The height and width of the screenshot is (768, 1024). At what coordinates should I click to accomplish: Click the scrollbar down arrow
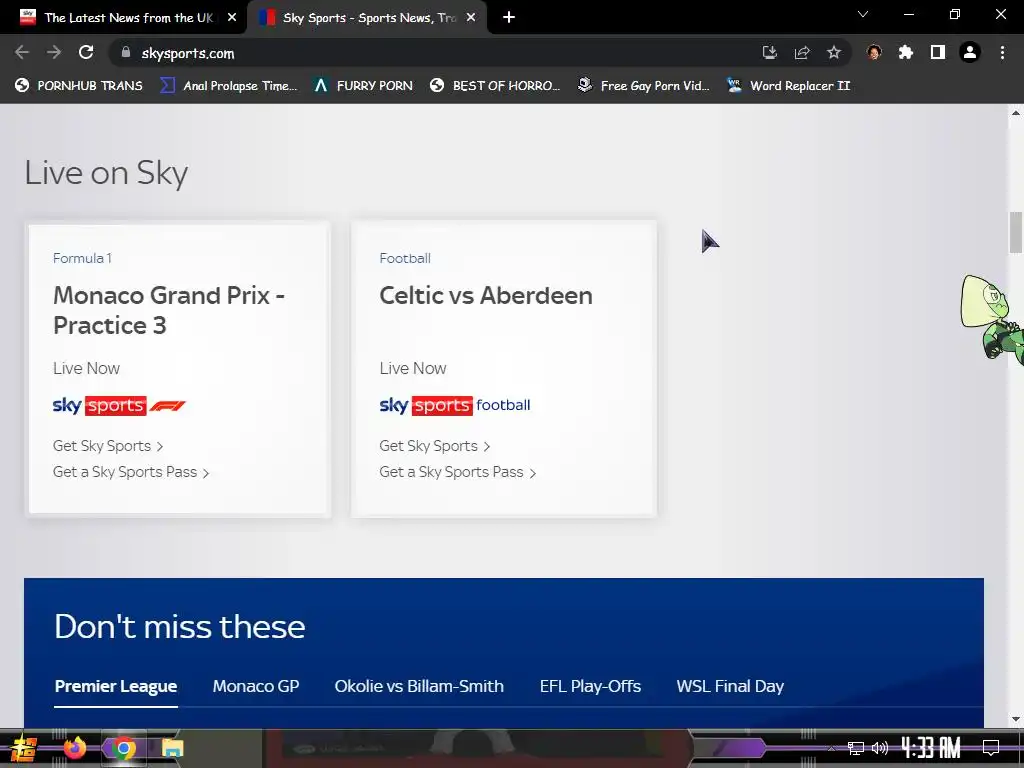point(1016,720)
